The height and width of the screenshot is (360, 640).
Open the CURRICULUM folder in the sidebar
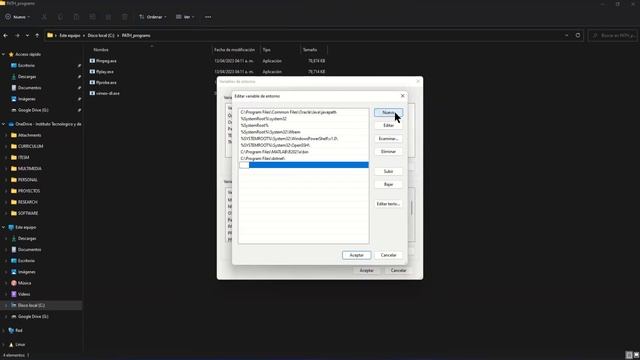[30, 147]
